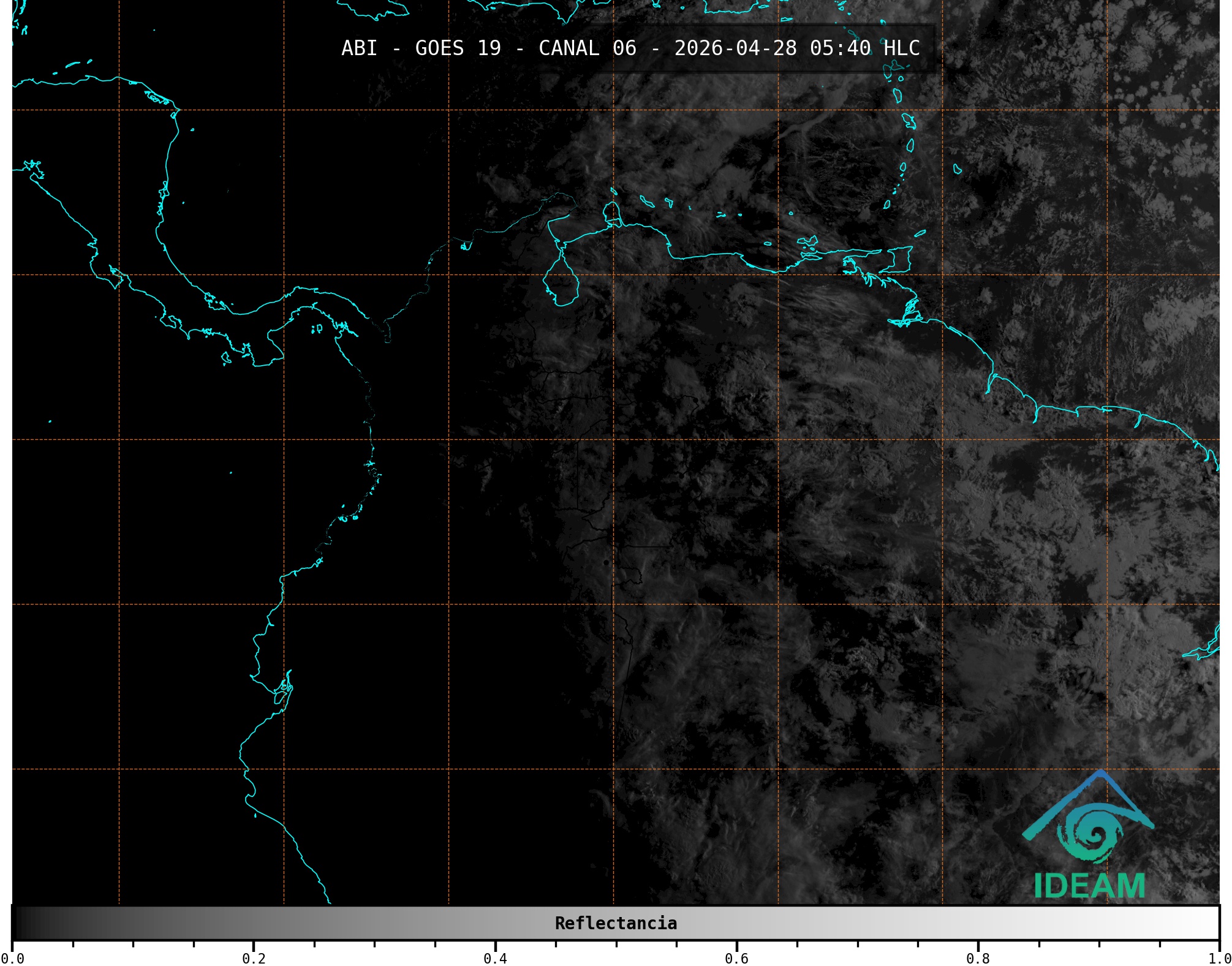Click the Gulf of Guayaquil coastline inlet
The image size is (1232, 966).
click(x=283, y=689)
